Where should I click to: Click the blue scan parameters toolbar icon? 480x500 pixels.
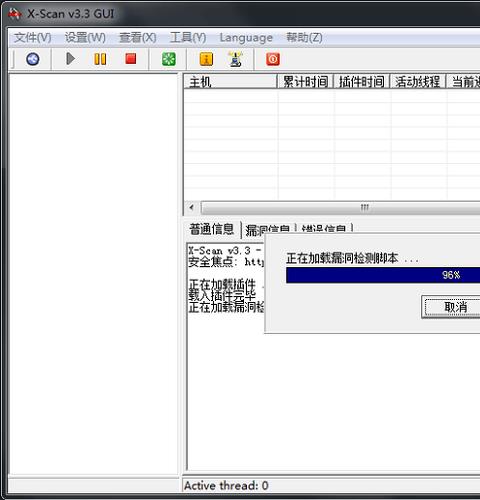coord(32,59)
